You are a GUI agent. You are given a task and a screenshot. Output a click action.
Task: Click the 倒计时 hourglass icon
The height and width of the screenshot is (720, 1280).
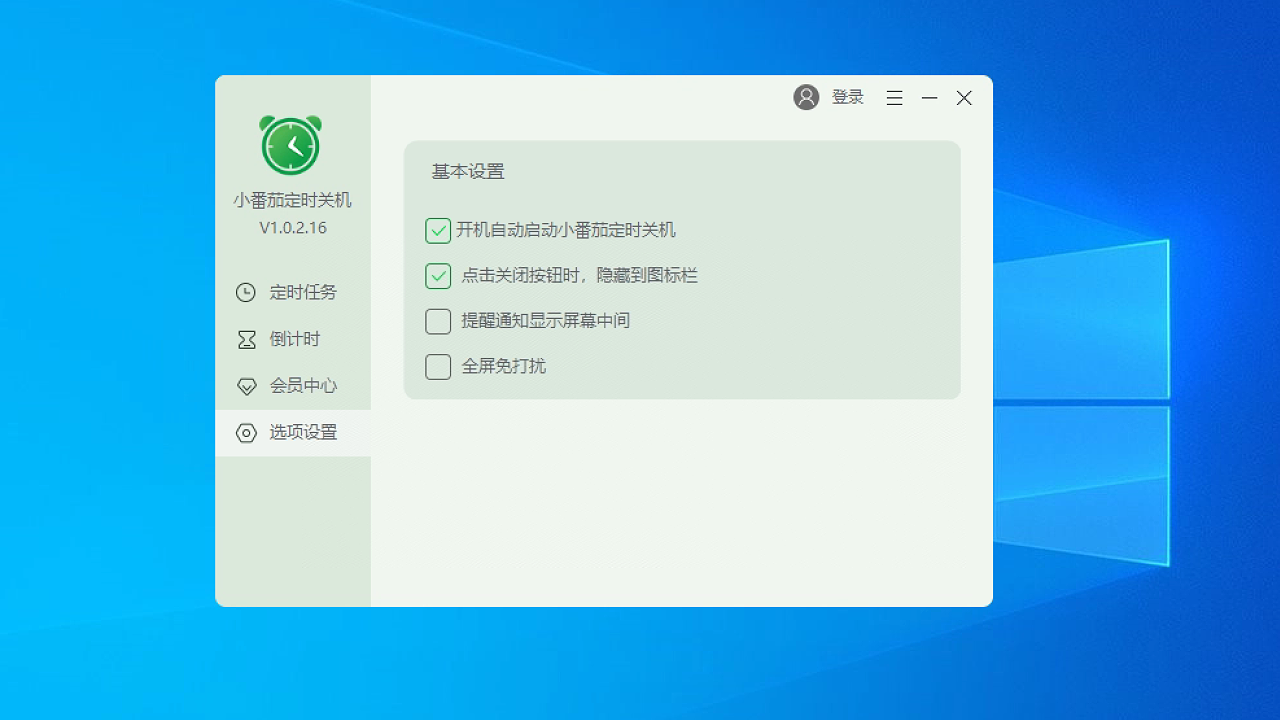coord(246,339)
